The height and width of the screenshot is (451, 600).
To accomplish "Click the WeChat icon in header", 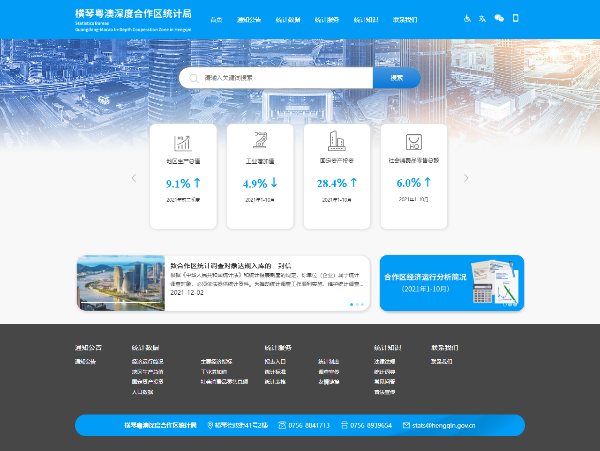I will point(499,18).
